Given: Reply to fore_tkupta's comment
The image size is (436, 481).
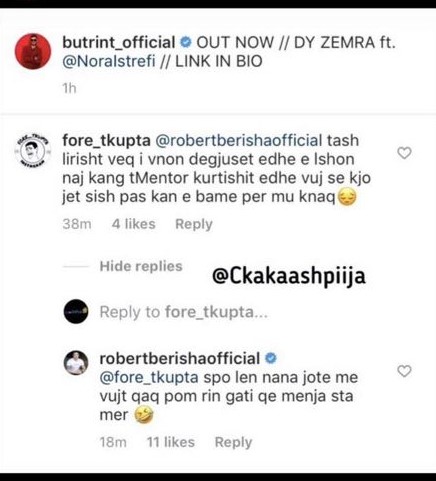Looking at the screenshot, I should click(x=194, y=224).
